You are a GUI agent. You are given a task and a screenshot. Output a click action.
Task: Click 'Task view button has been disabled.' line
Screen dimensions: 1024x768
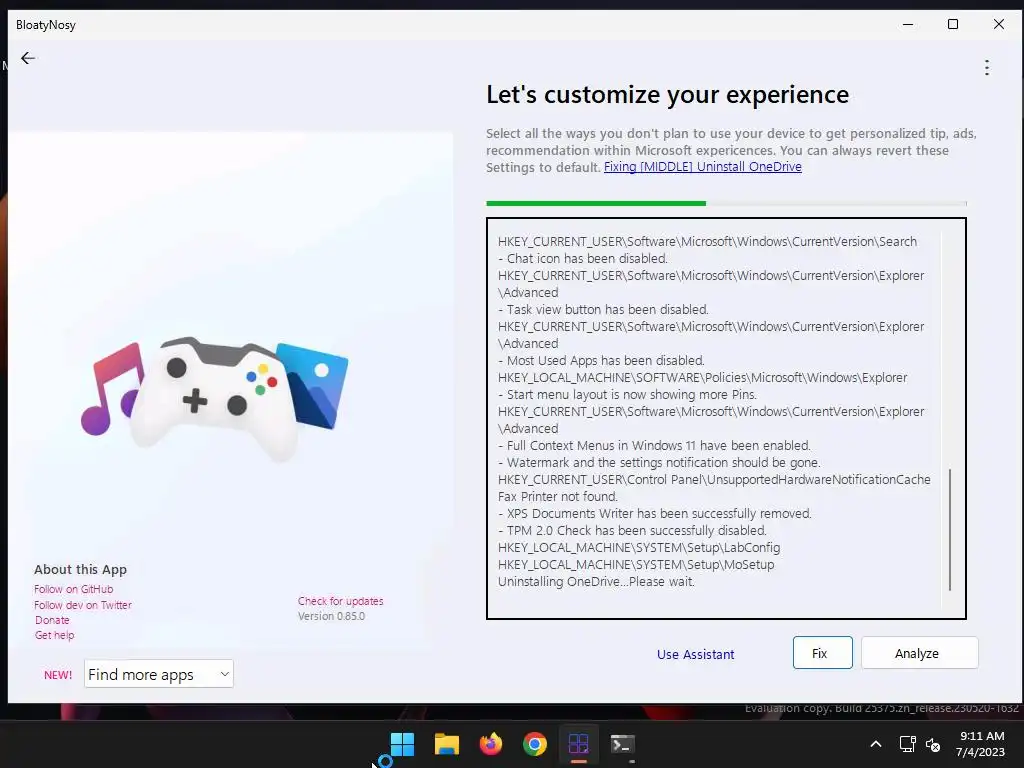603,310
